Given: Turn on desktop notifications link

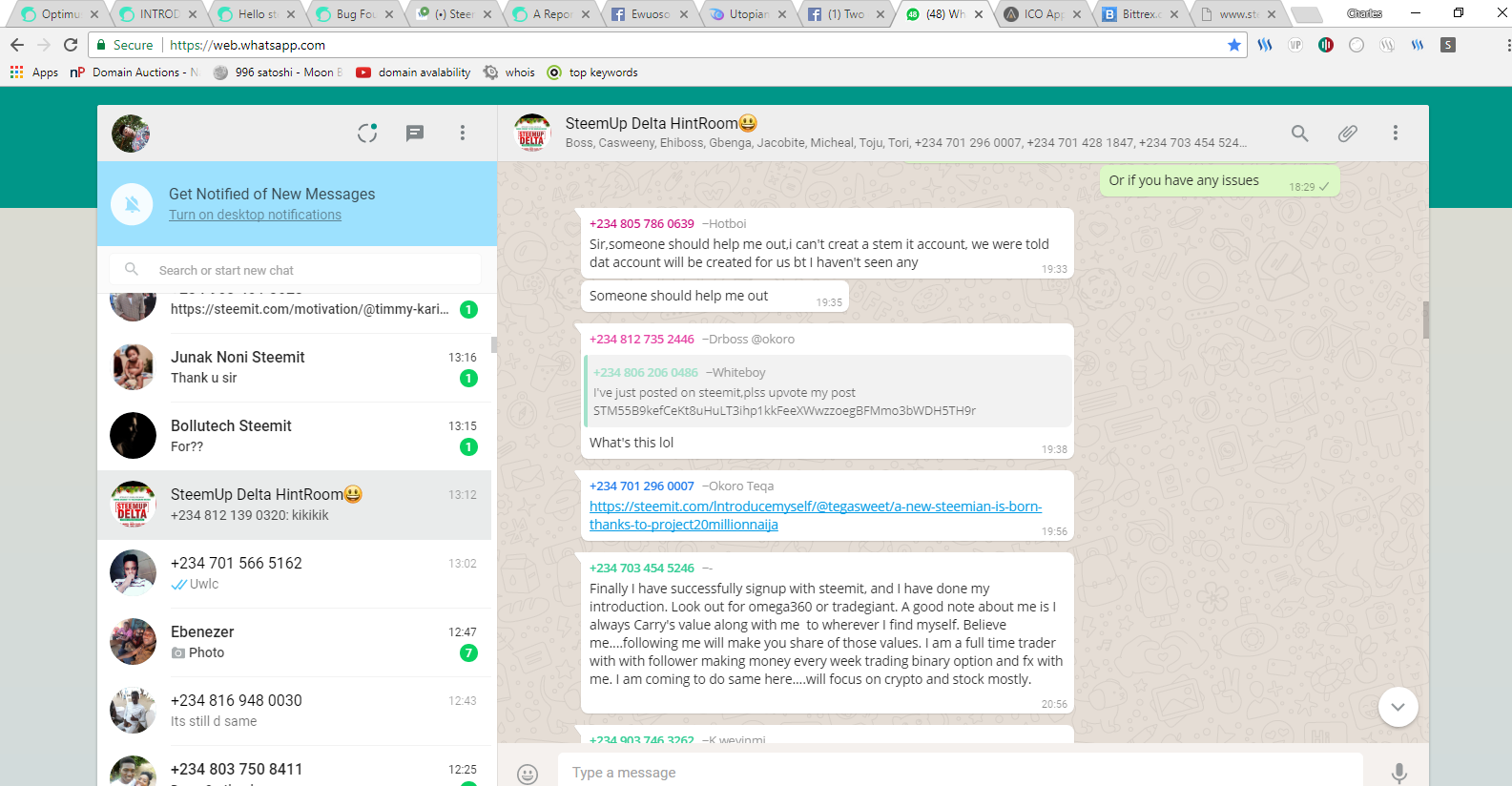Looking at the screenshot, I should pos(255,216).
